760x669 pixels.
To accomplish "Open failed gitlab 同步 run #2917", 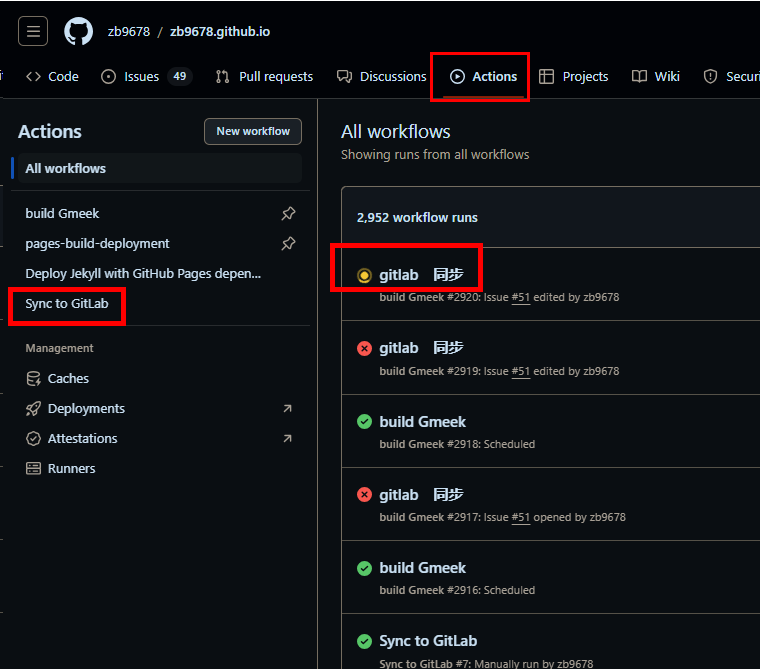I will tap(421, 495).
